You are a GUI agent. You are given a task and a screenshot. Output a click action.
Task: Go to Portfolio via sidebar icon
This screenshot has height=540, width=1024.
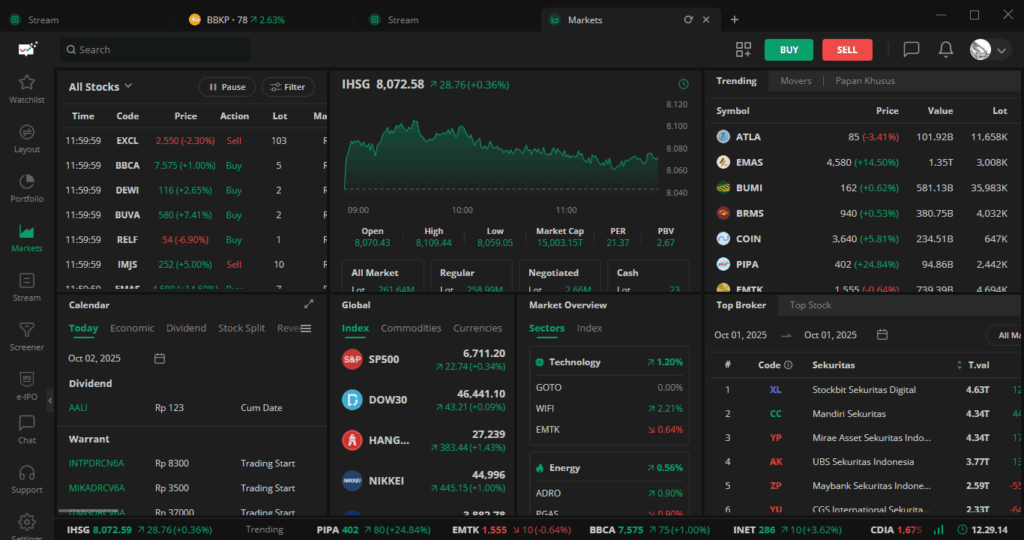(x=27, y=182)
